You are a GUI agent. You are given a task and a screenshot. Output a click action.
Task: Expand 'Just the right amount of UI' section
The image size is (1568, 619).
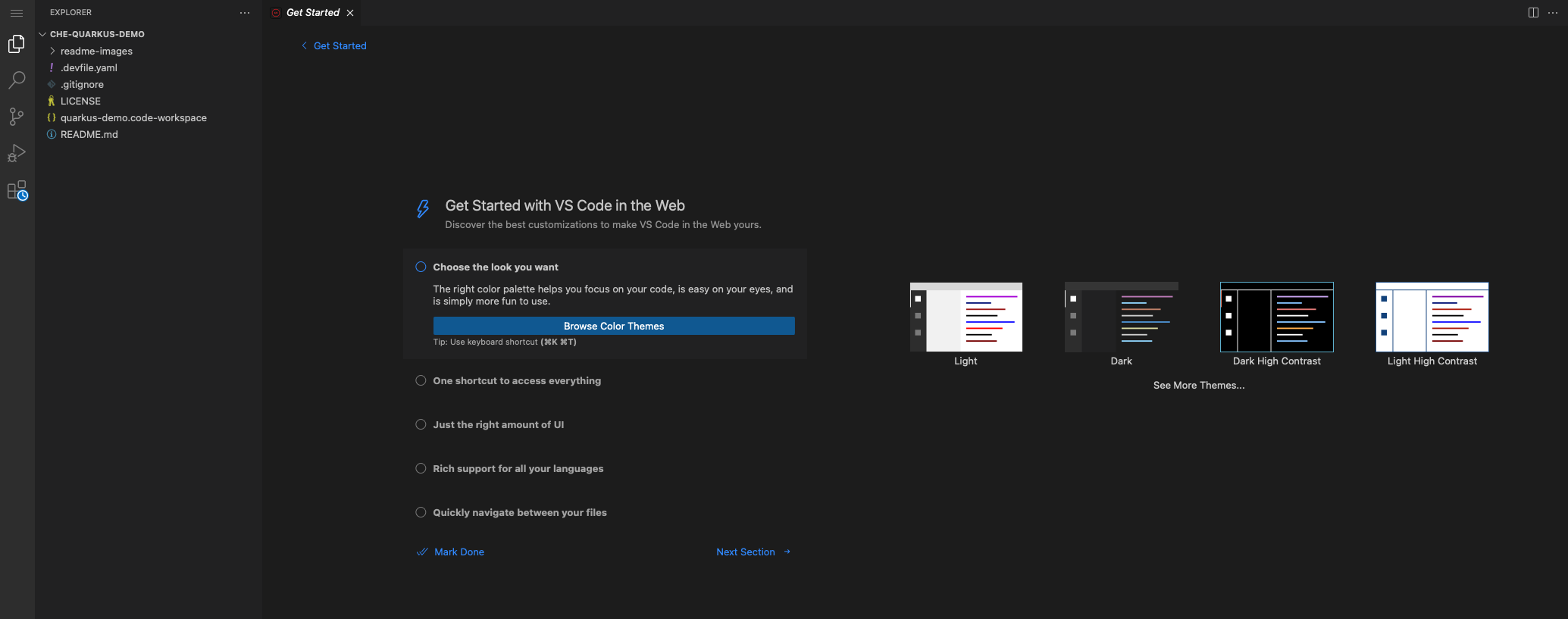(498, 424)
